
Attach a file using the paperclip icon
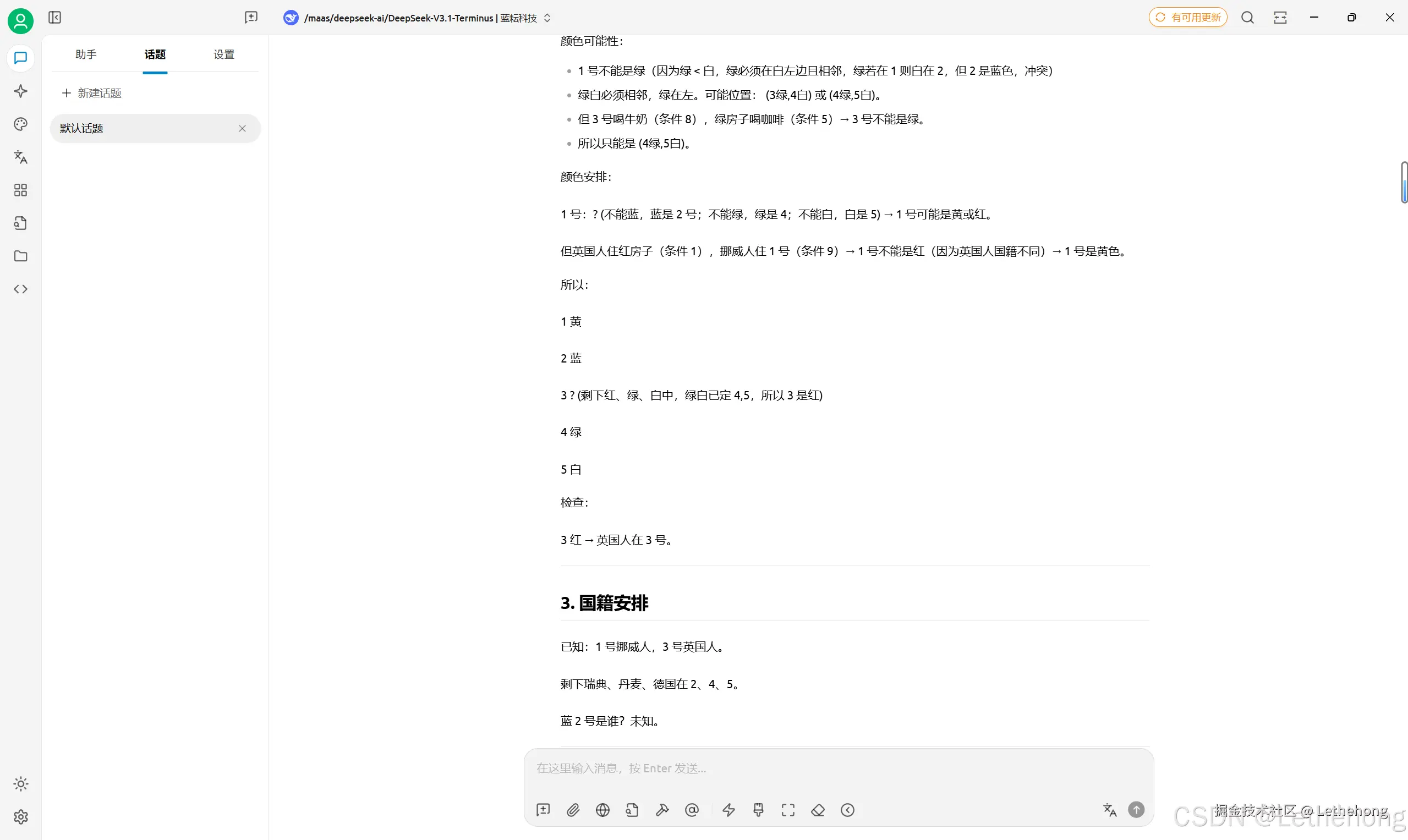pyautogui.click(x=573, y=810)
